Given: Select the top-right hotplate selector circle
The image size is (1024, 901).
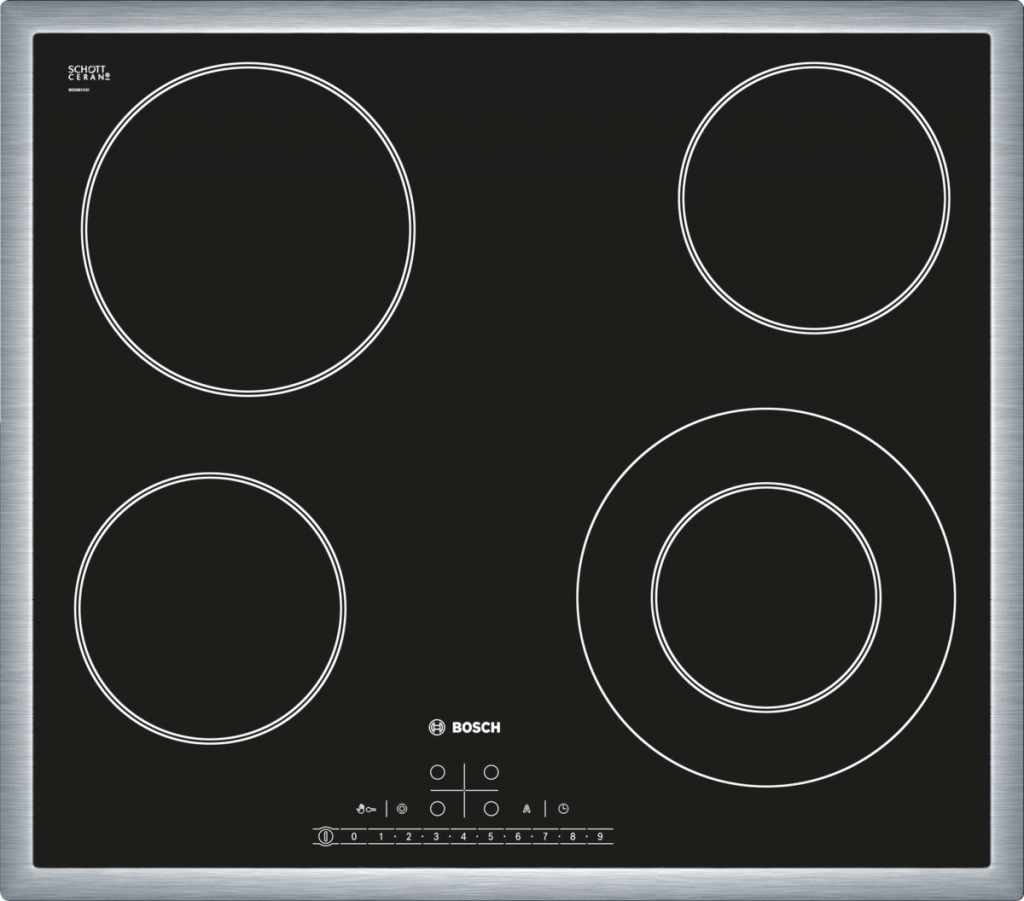Looking at the screenshot, I should coord(491,773).
